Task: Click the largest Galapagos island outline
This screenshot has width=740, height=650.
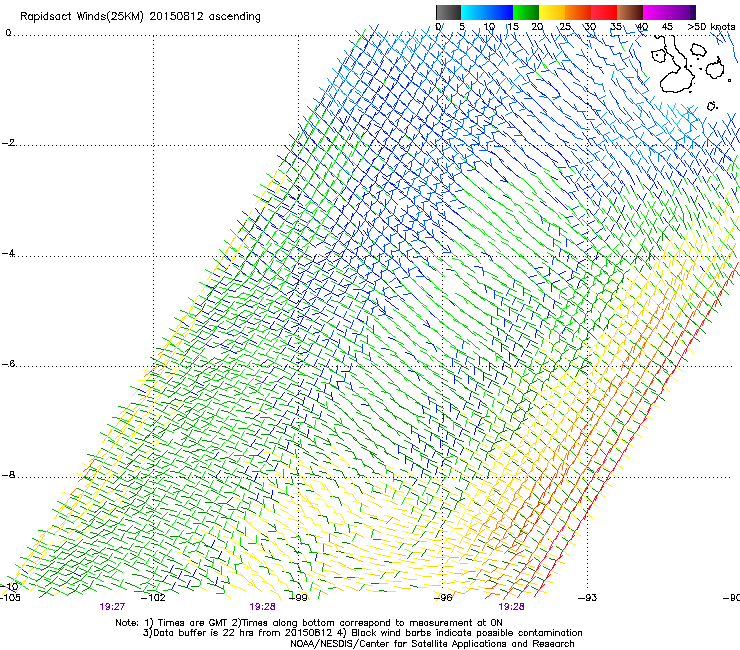Action: (676, 64)
